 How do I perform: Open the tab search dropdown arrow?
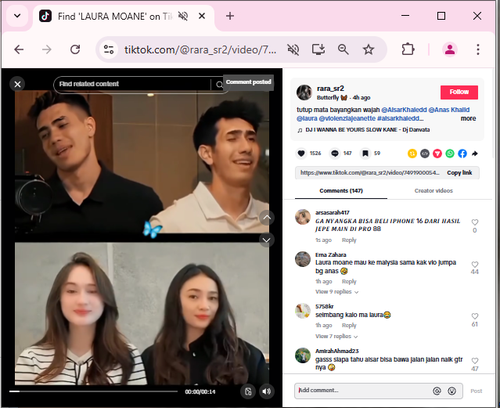point(17,16)
